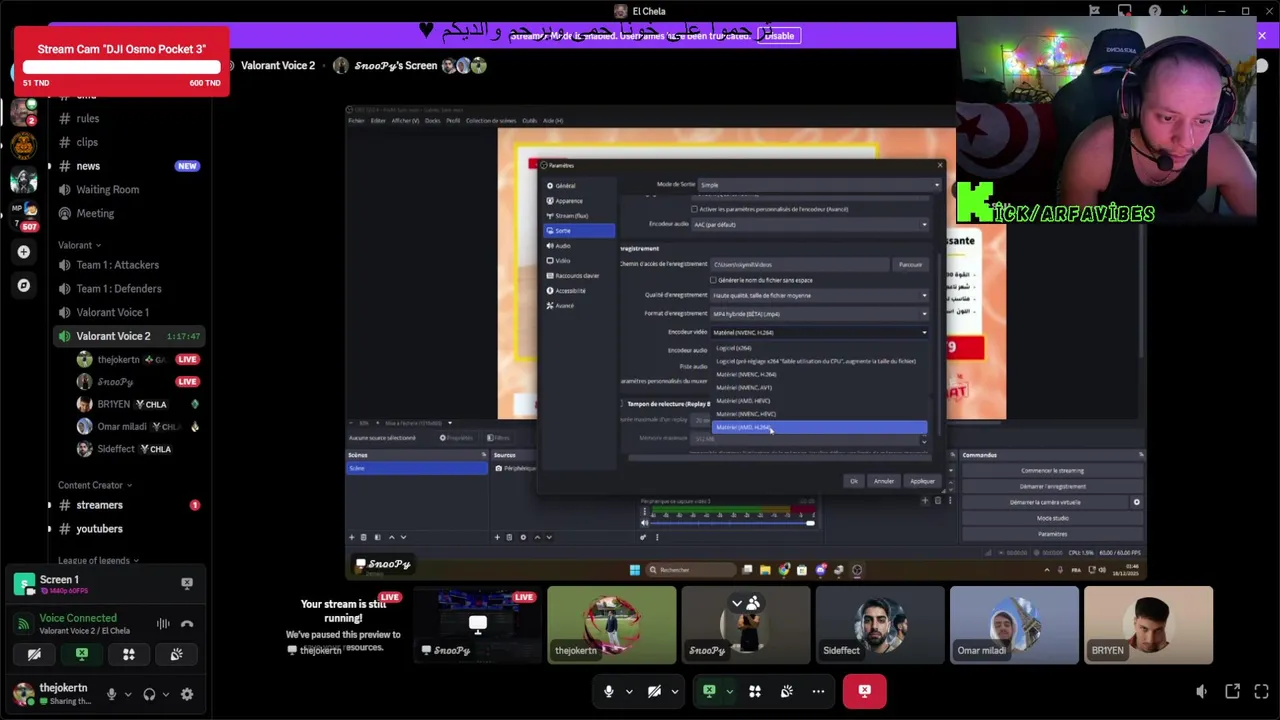This screenshot has height=720, width=1280.
Task: Open Général tab in shared OBS settings
Action: tap(579, 186)
